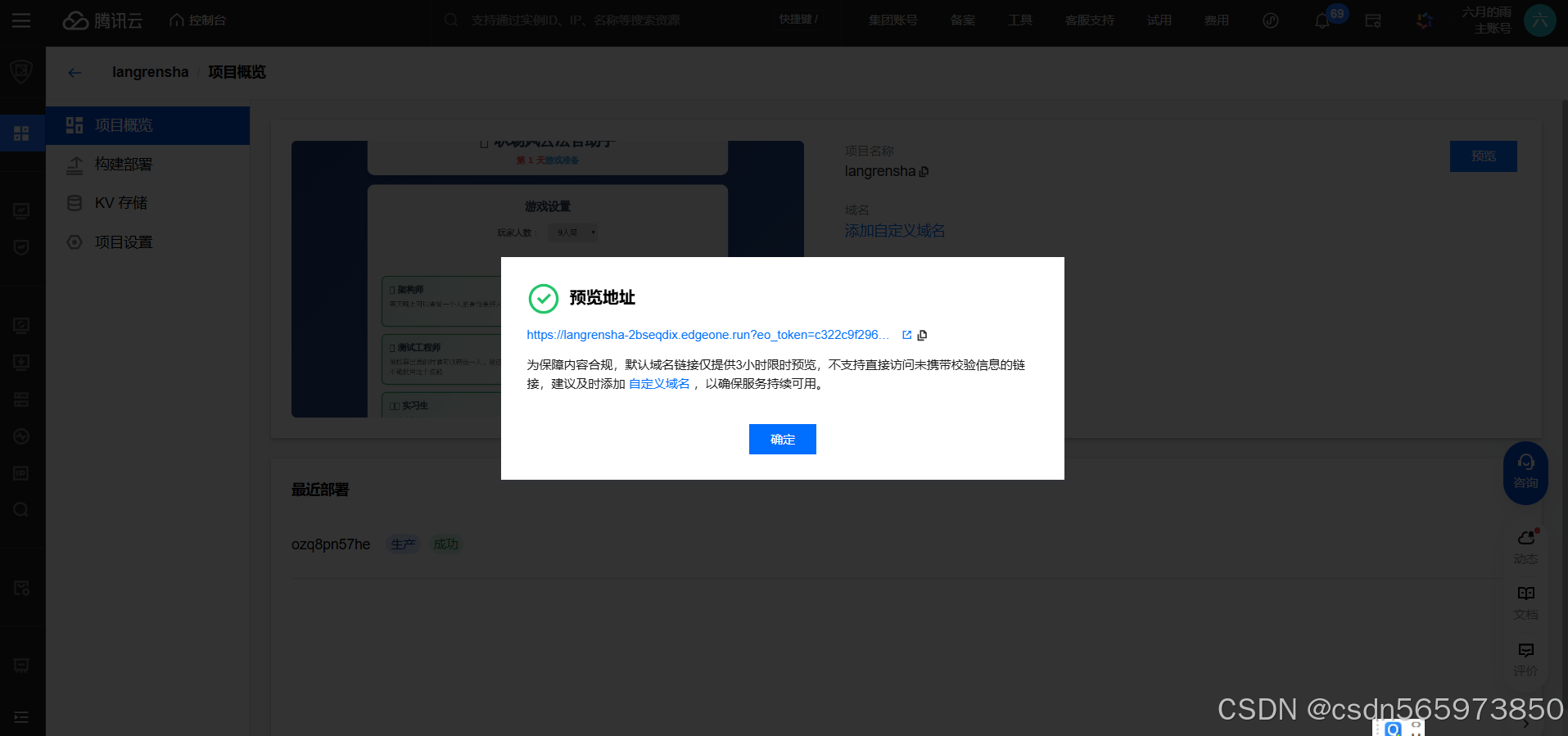The image size is (1568, 736).
Task: Expand the left rail collapse icon at bottom
Action: [21, 717]
